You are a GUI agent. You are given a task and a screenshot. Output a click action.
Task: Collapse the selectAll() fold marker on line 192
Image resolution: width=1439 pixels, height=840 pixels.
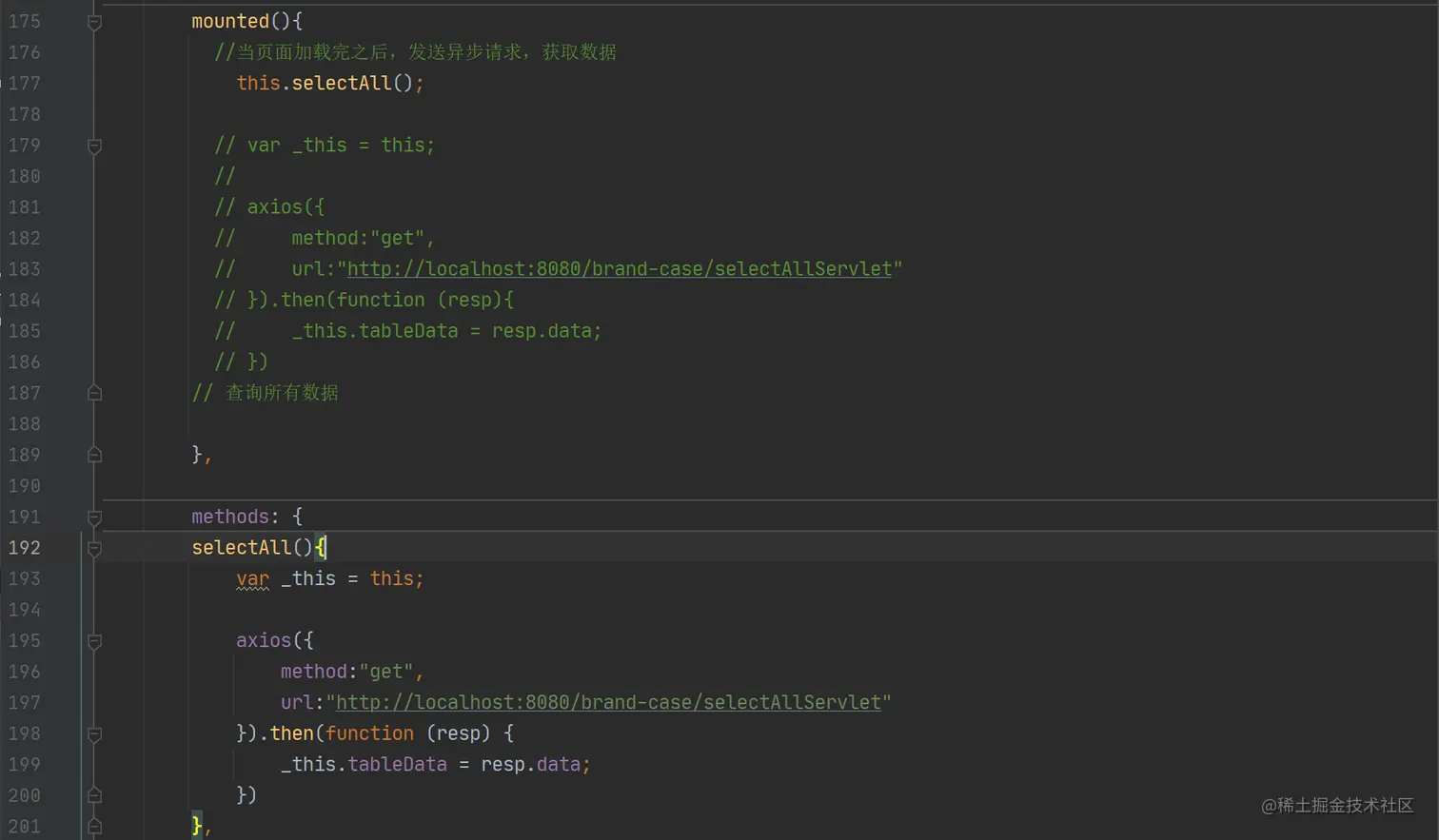pos(94,548)
